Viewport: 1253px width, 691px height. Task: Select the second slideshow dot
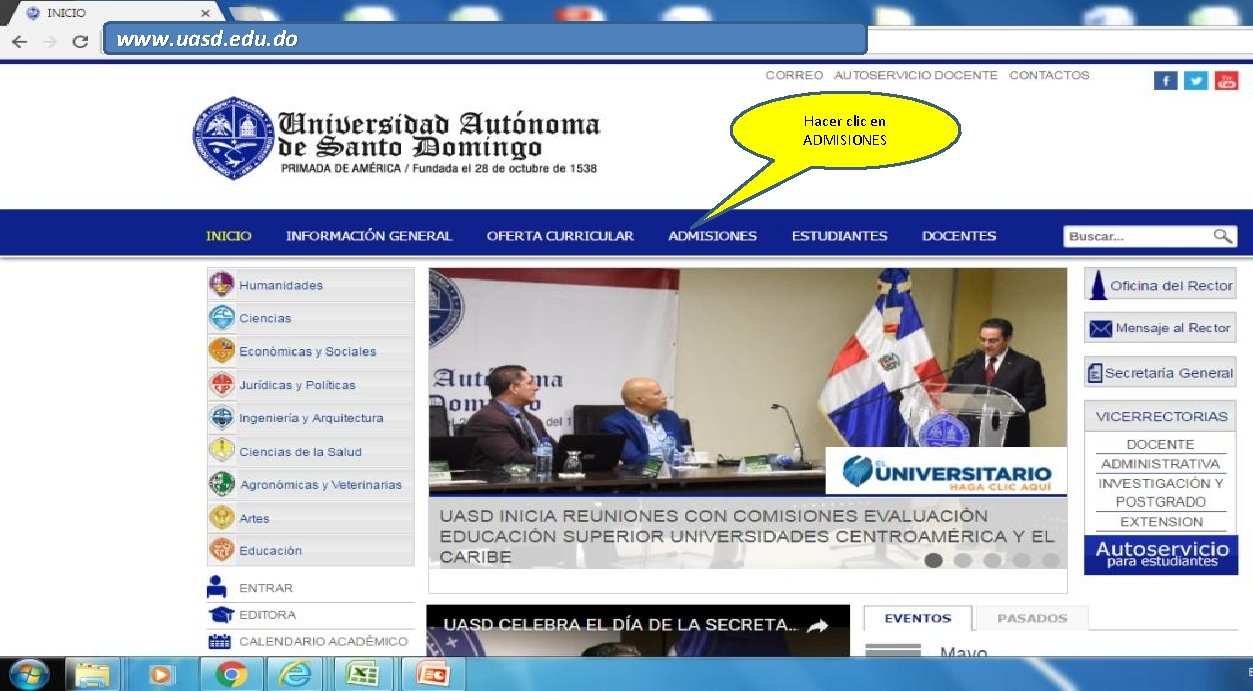[x=962, y=560]
